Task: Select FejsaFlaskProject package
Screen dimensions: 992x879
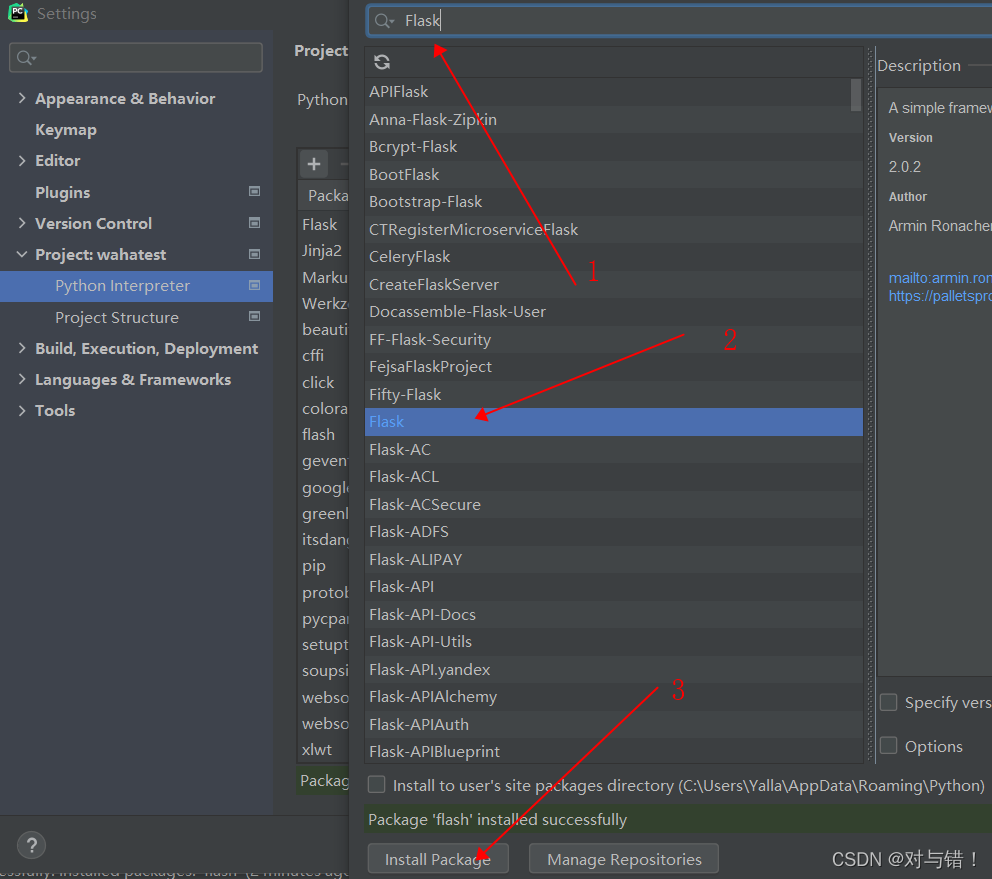Action: tap(614, 367)
